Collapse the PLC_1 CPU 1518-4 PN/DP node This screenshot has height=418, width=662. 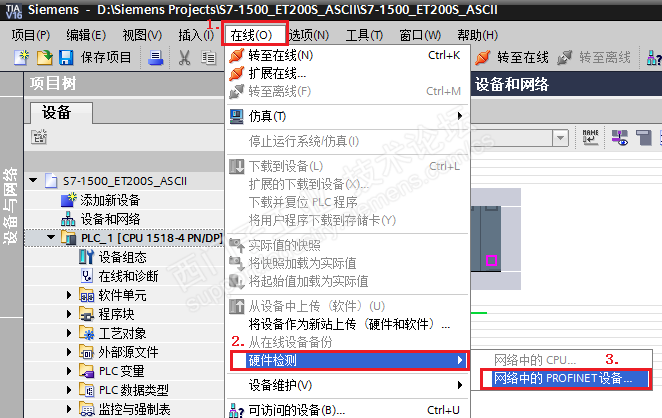(x=51, y=237)
